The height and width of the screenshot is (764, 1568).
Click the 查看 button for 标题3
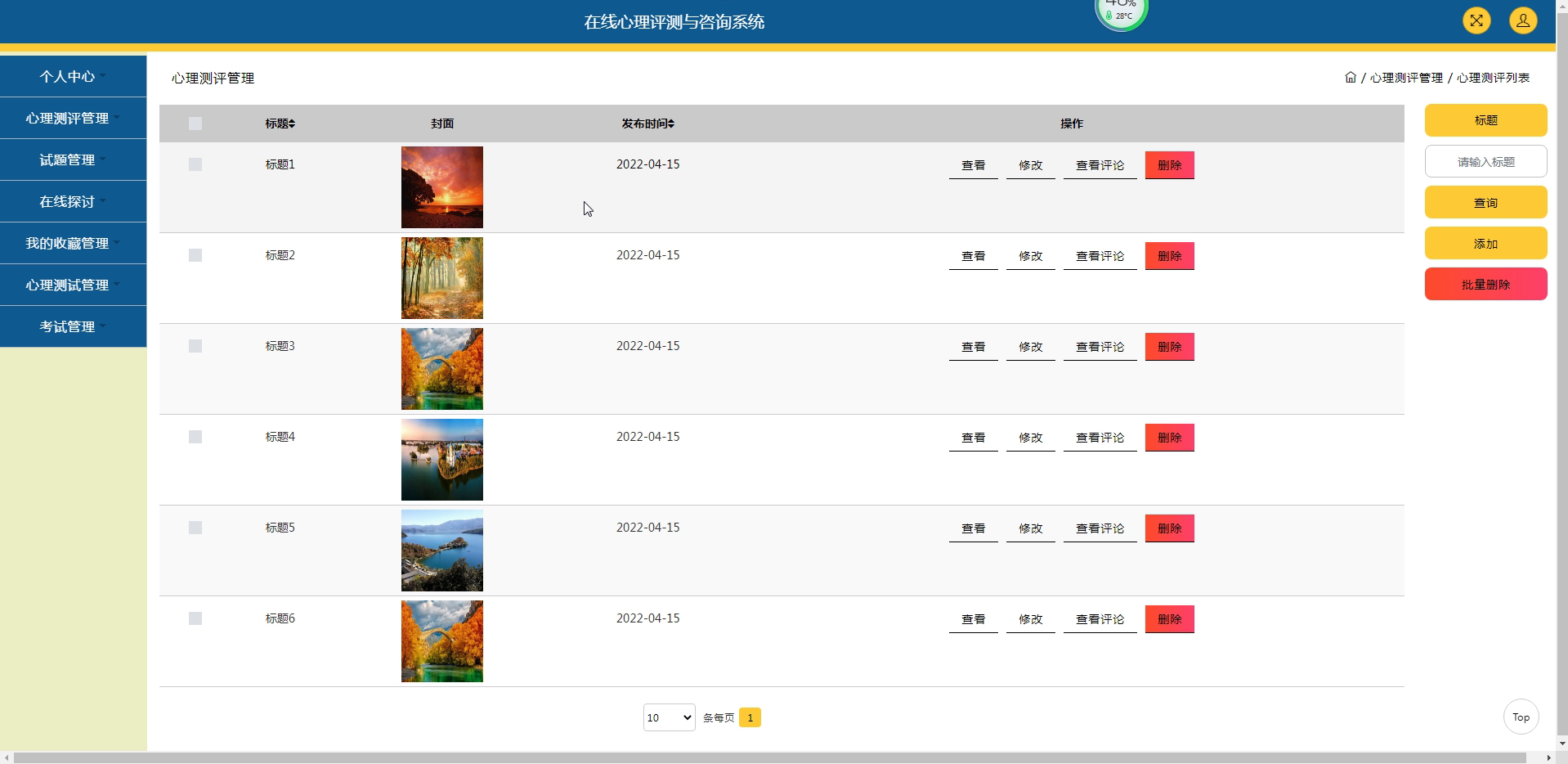[x=973, y=347]
